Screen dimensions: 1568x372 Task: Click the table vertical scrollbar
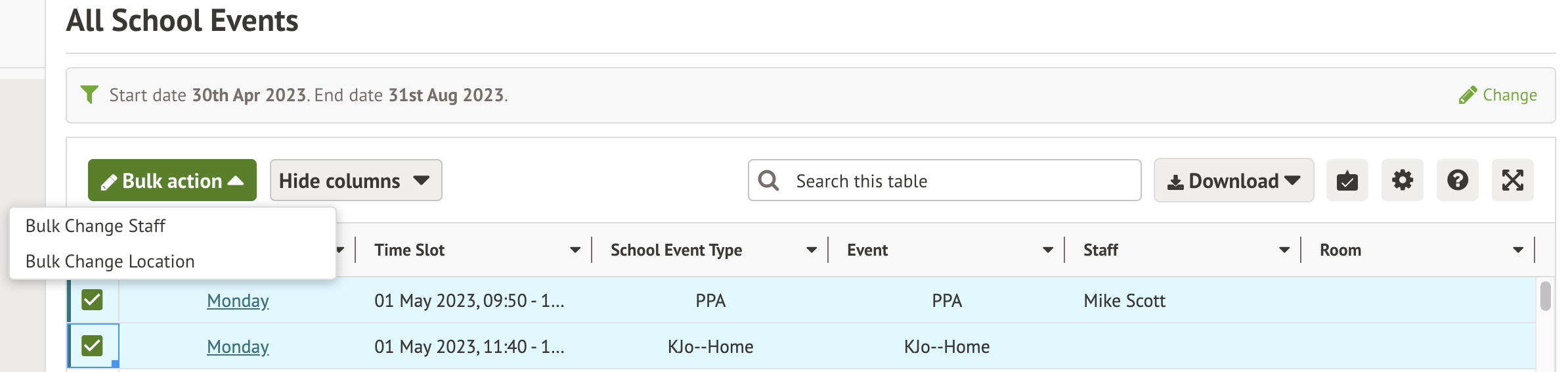[1545, 296]
